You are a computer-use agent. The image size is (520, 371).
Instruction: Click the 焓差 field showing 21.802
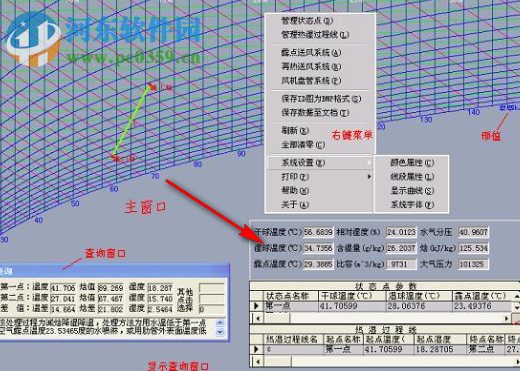[x=111, y=309]
